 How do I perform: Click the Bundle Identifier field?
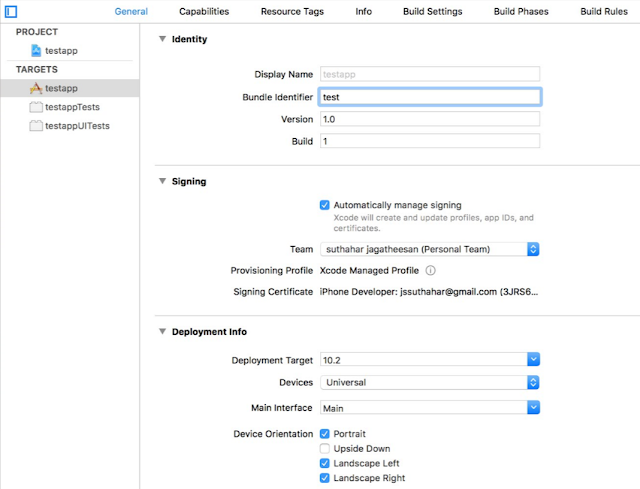coord(430,97)
